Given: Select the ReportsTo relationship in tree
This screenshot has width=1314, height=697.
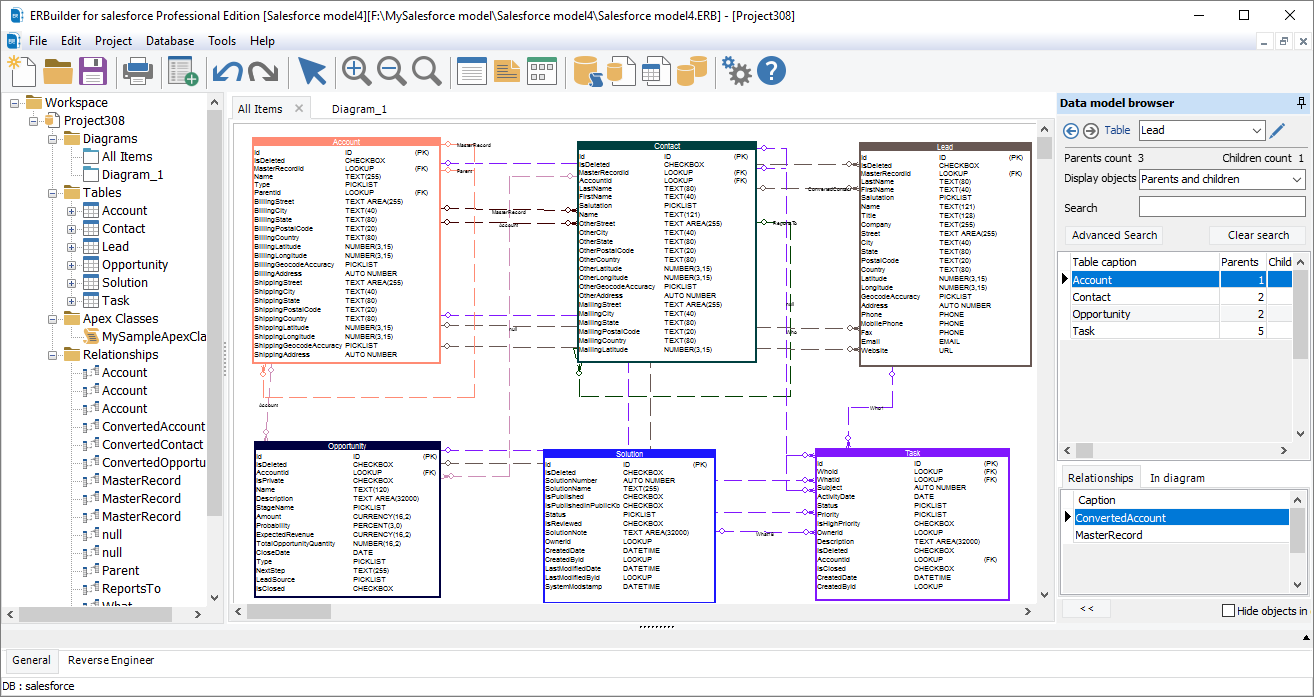Looking at the screenshot, I should pyautogui.click(x=131, y=589).
